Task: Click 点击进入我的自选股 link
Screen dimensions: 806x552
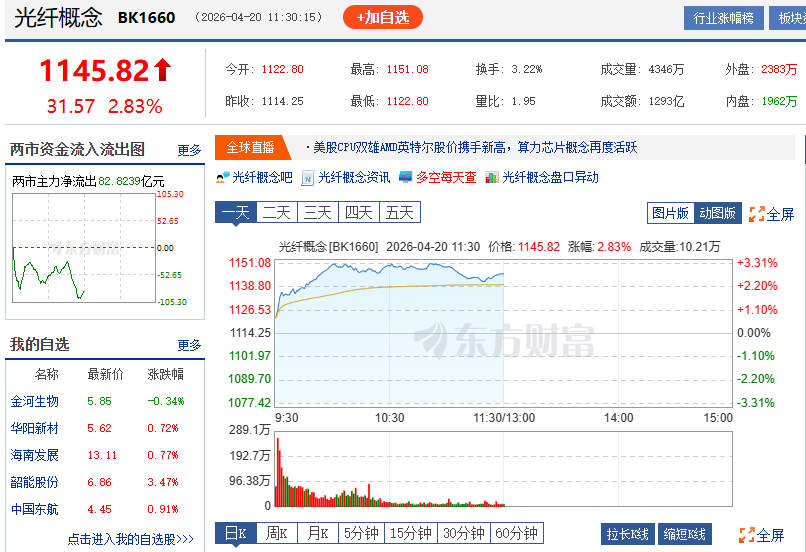Action: (131, 539)
